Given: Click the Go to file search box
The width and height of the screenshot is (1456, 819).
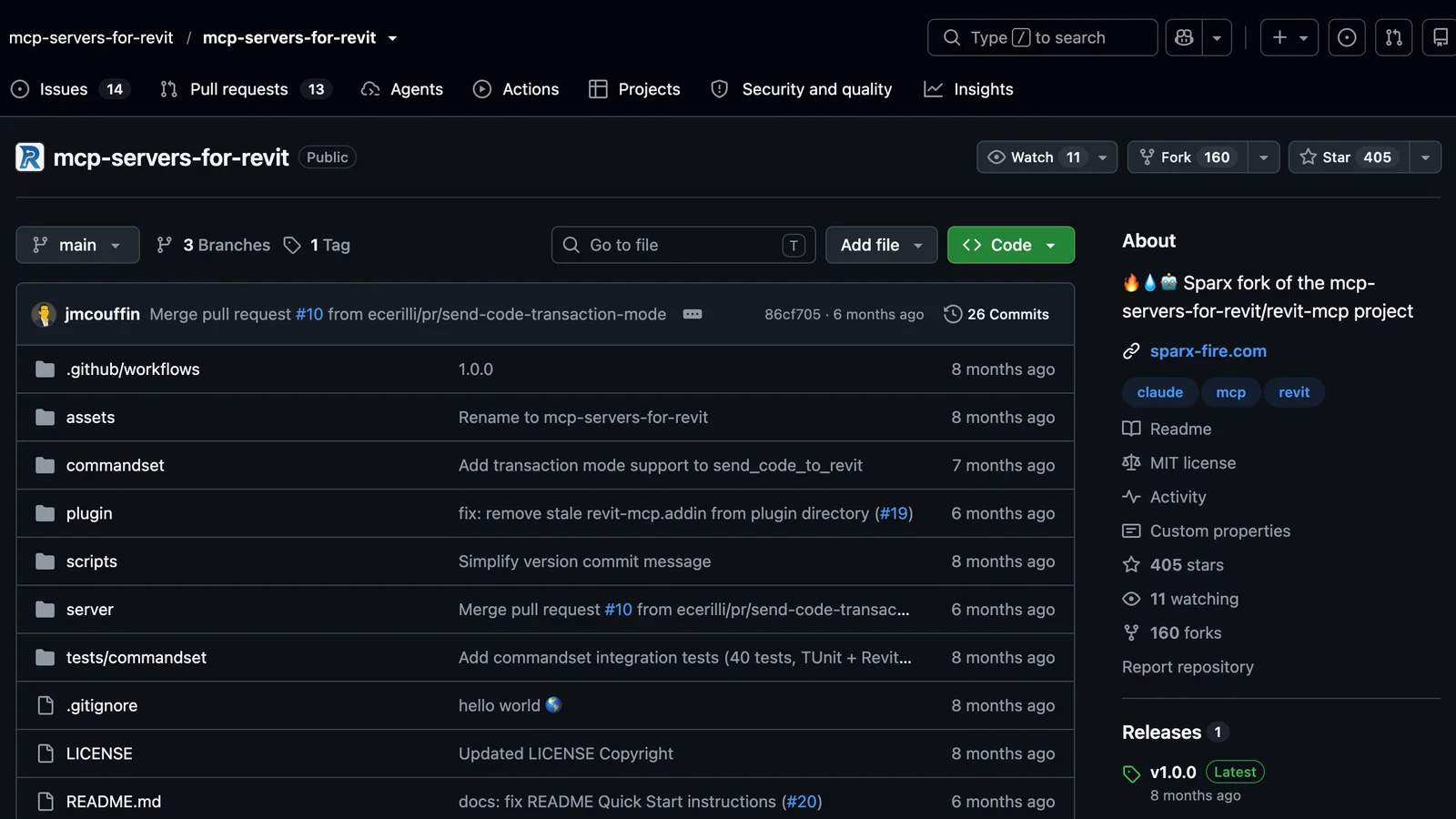Looking at the screenshot, I should point(682,245).
